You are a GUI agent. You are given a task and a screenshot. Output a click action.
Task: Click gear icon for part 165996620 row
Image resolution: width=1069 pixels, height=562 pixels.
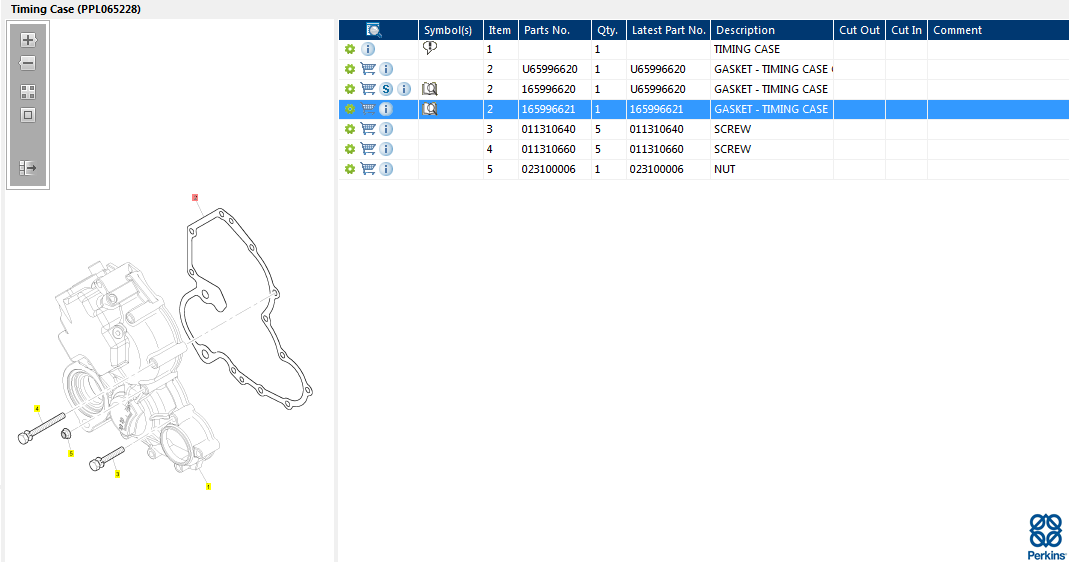(x=350, y=89)
